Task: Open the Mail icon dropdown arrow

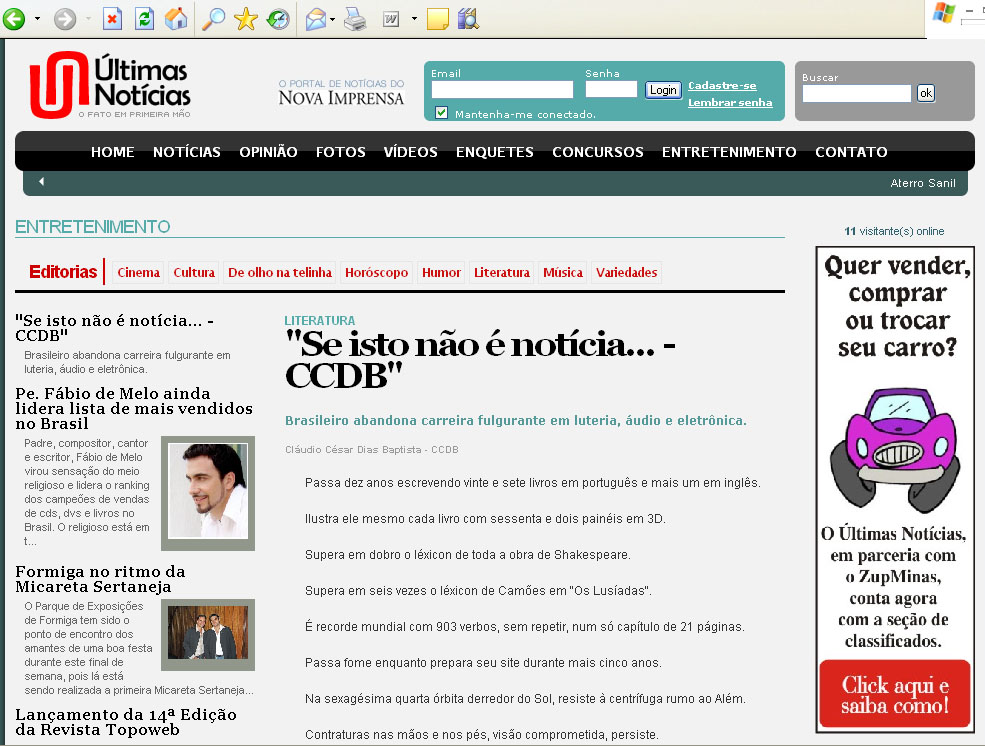Action: (x=332, y=18)
